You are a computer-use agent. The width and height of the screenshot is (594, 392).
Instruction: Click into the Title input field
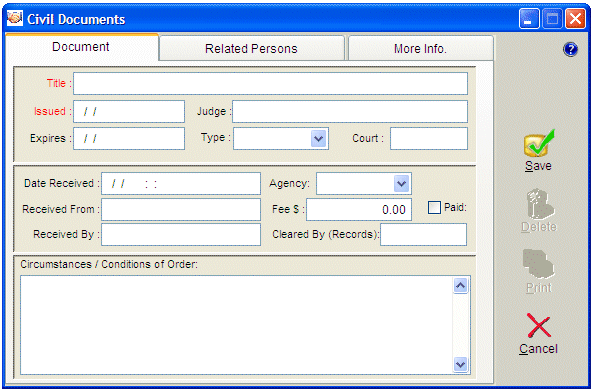(x=270, y=83)
